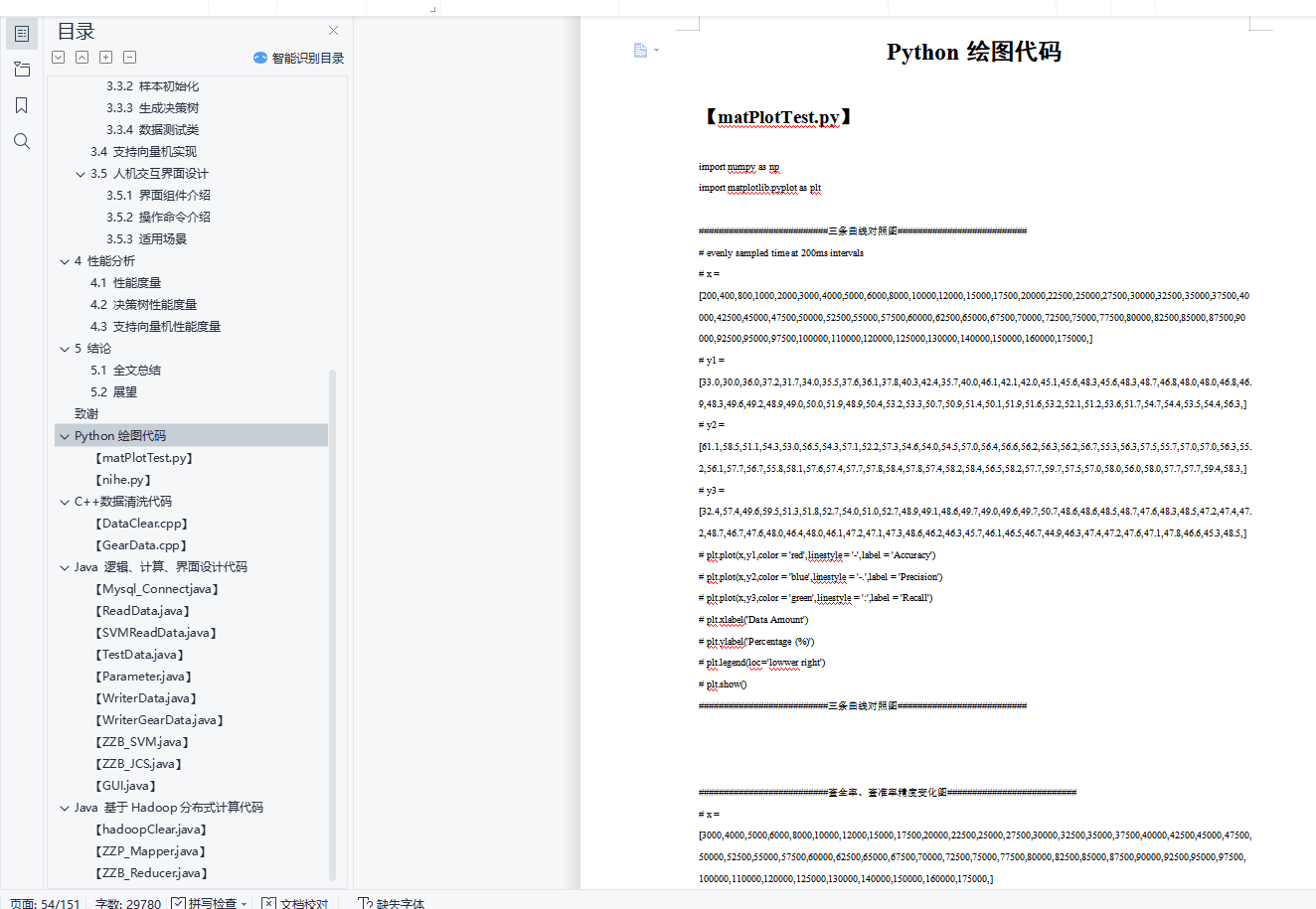Collapse the Java 逻辑、计算、界面设计代码 section

coord(65,567)
